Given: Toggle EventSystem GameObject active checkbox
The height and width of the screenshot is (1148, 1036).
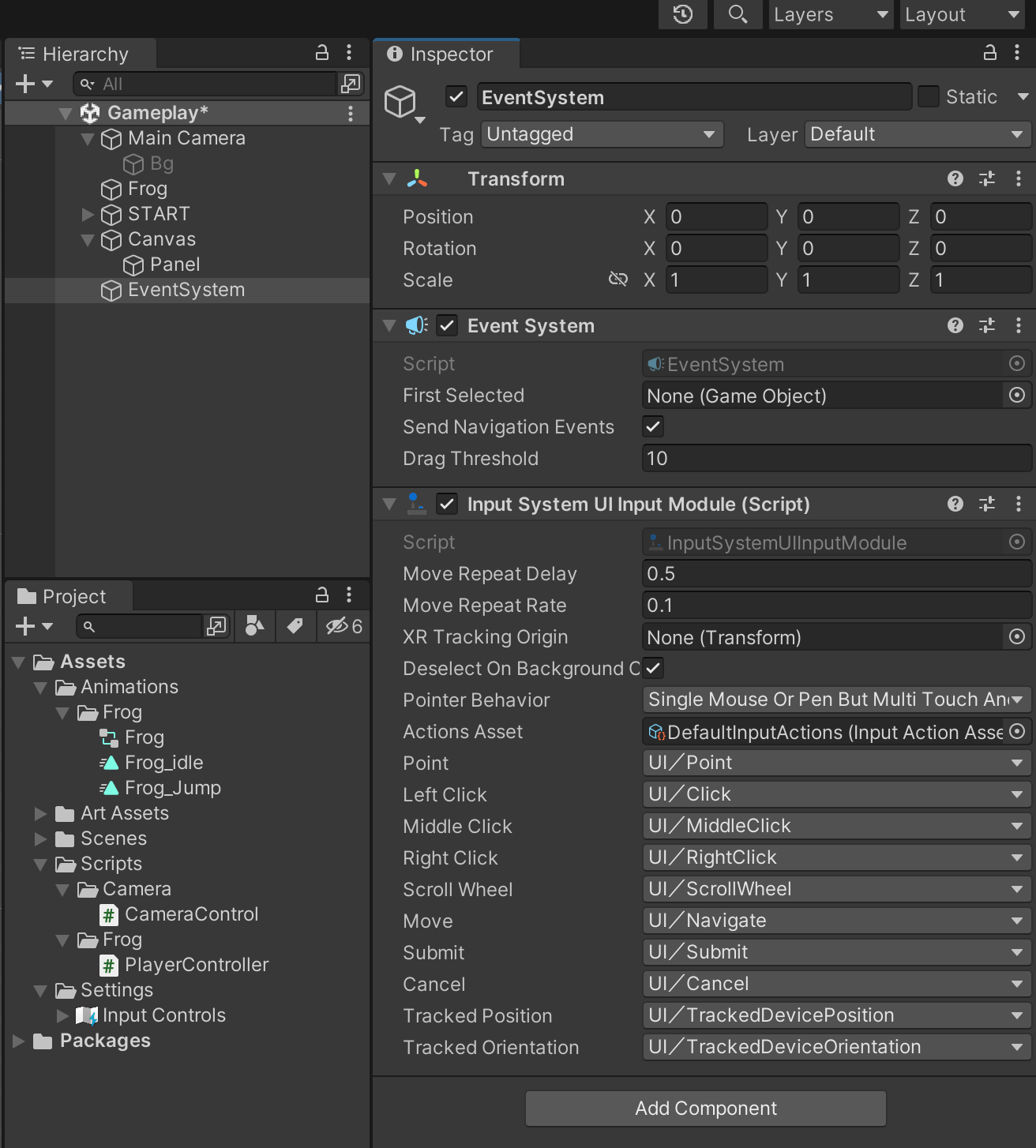Looking at the screenshot, I should 456,96.
